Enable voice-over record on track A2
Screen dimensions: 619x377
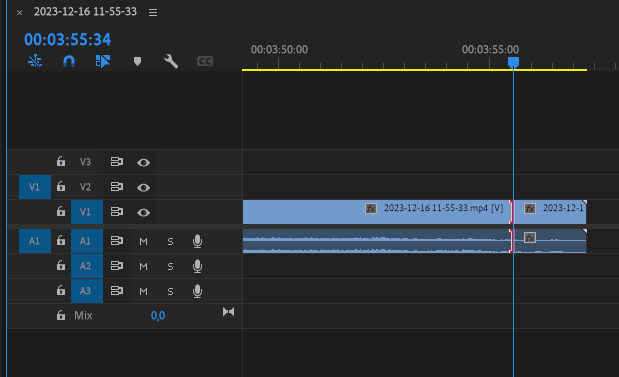coord(197,266)
